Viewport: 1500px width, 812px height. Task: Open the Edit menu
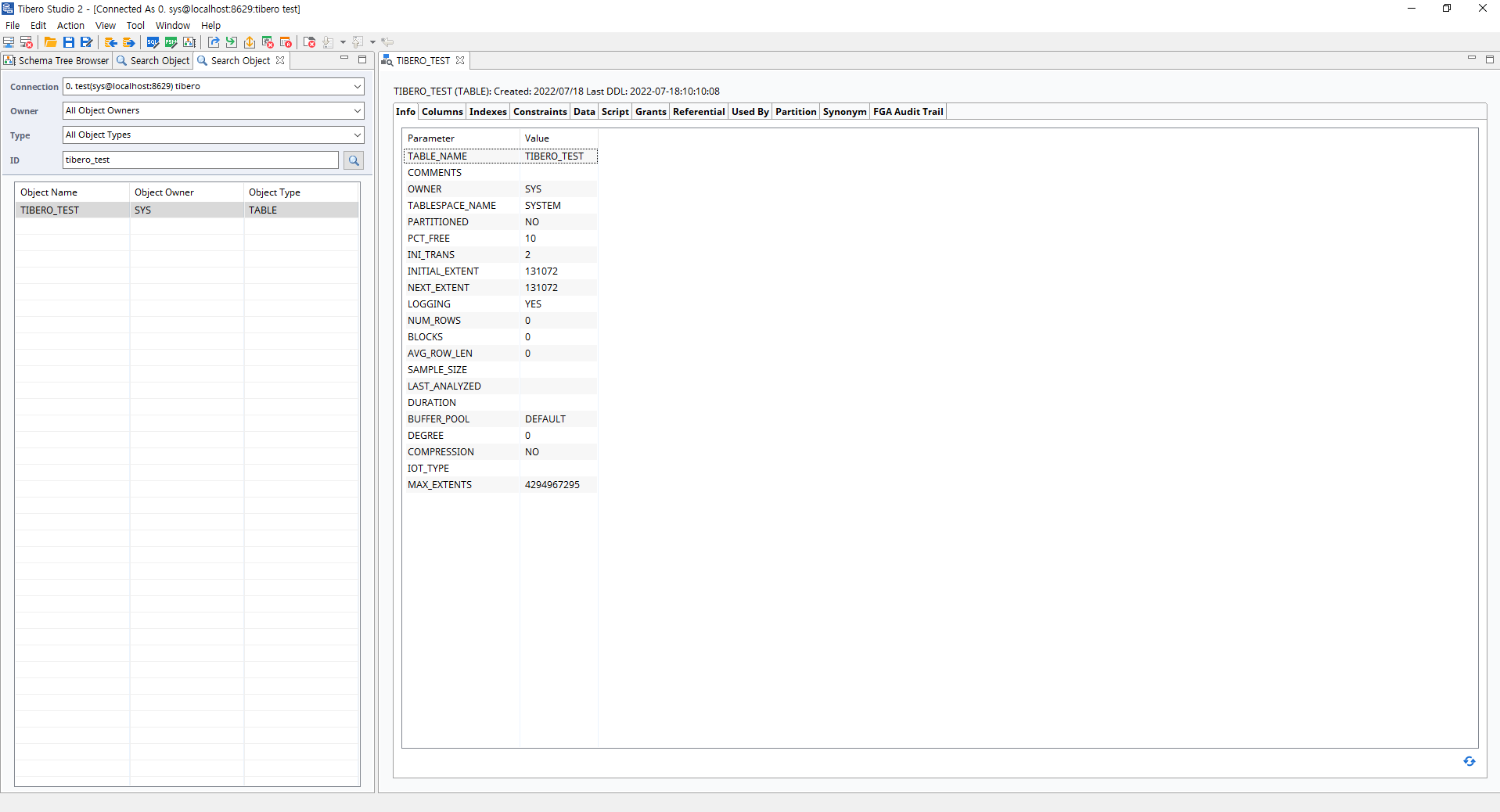(x=38, y=25)
